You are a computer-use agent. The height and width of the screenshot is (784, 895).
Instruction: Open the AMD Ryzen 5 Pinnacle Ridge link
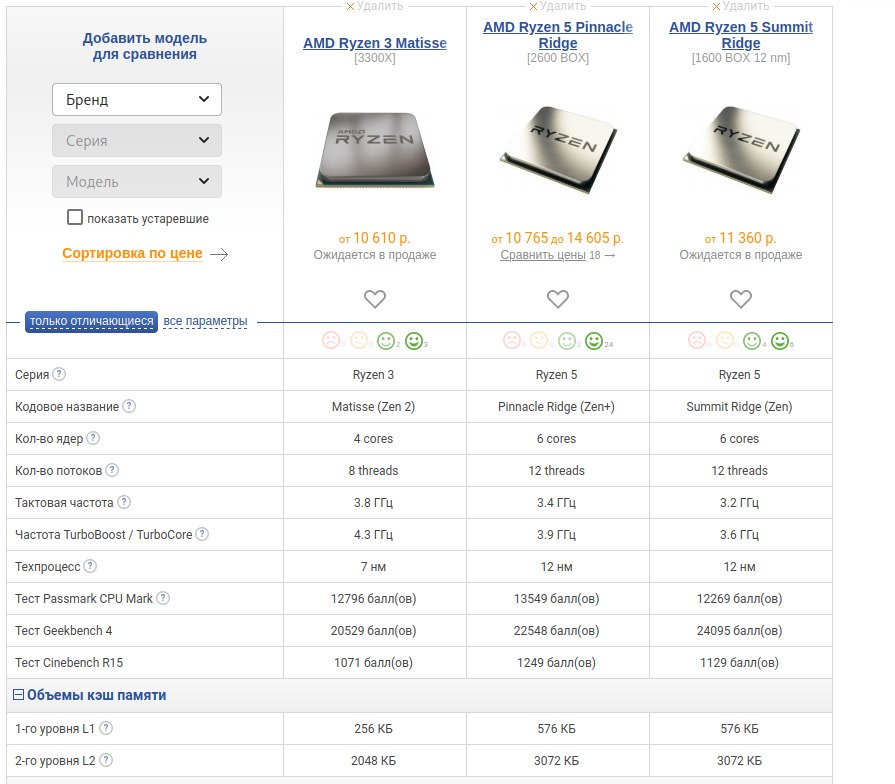click(x=558, y=35)
